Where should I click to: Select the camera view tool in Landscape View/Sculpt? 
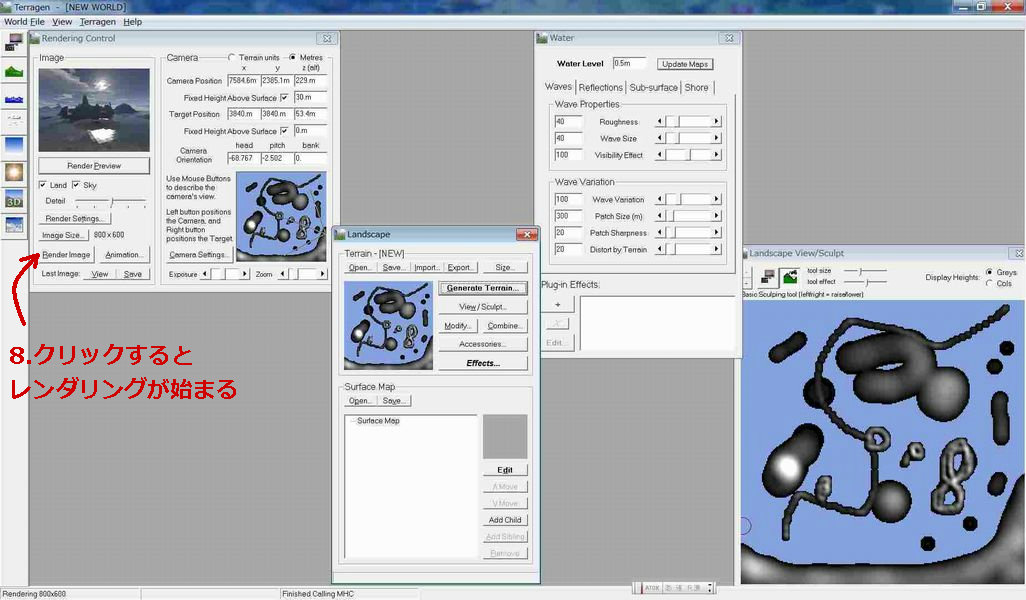tap(768, 277)
